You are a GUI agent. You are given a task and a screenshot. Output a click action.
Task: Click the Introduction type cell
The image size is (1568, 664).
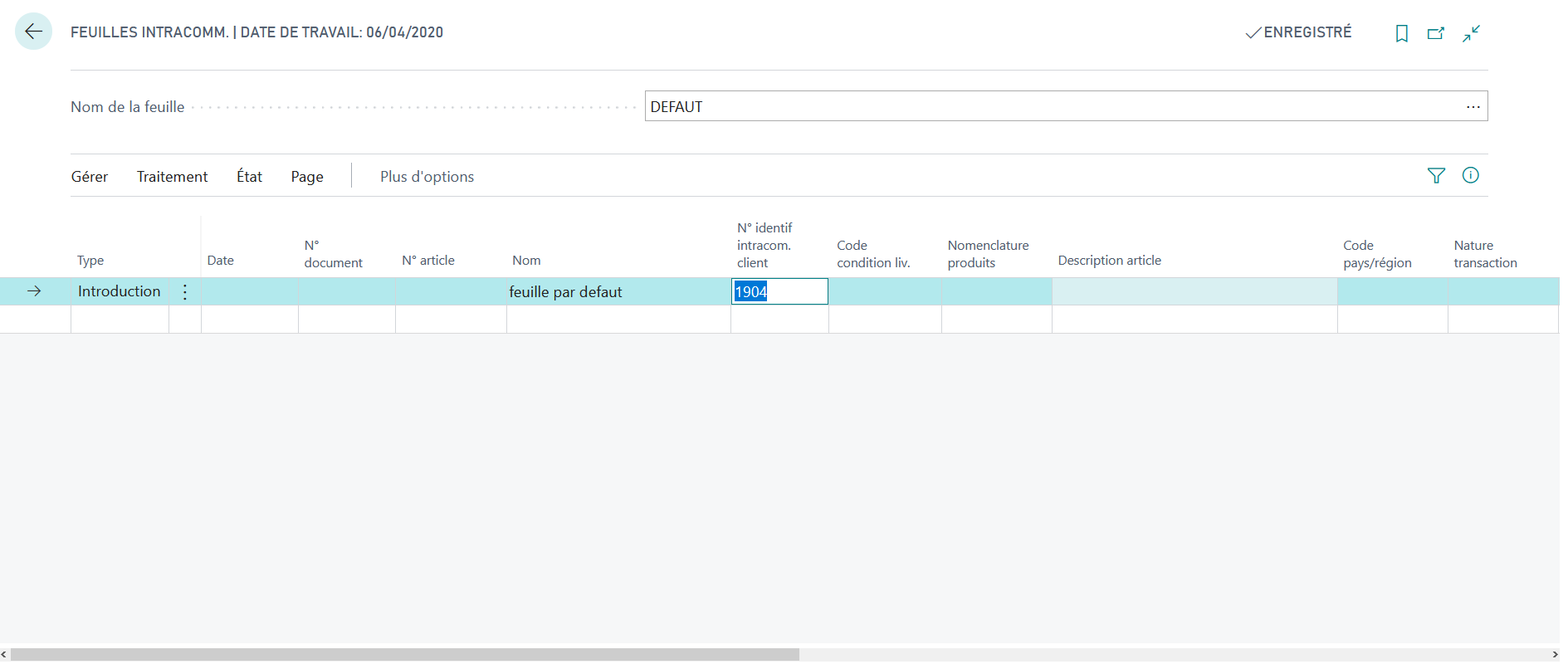coord(120,291)
